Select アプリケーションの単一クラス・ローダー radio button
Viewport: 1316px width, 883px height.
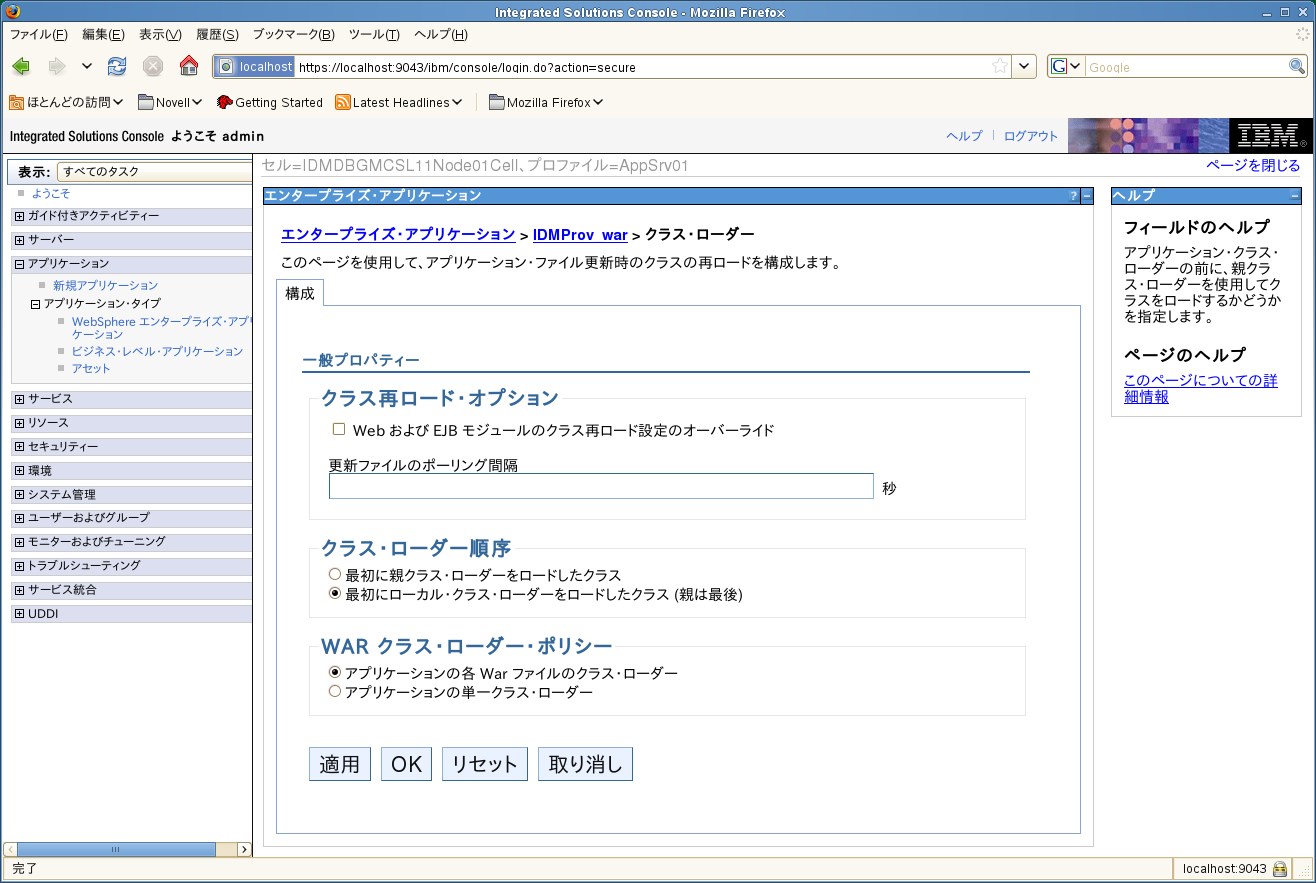pyautogui.click(x=335, y=691)
